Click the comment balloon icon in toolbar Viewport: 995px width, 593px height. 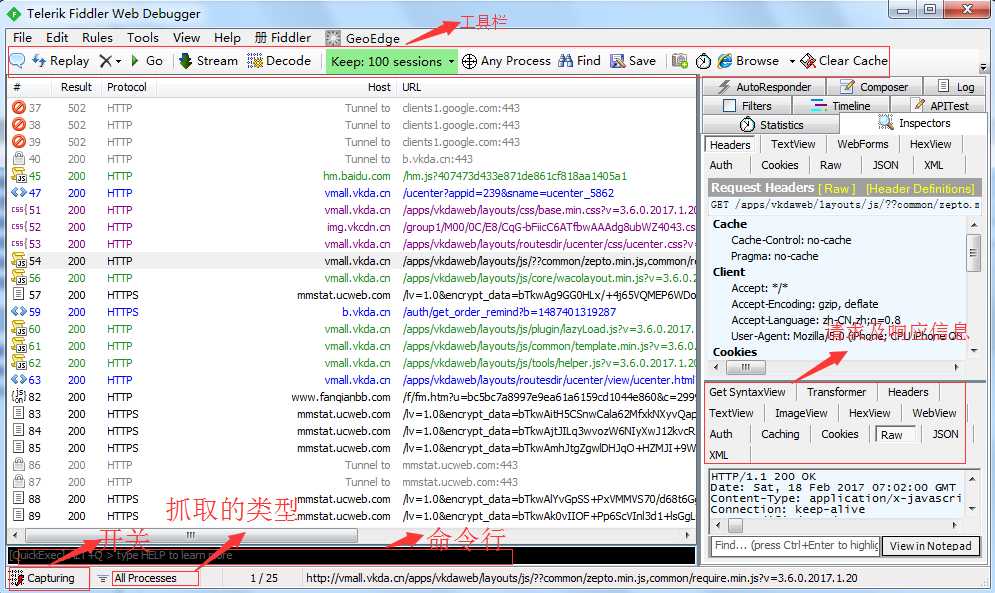pos(17,61)
